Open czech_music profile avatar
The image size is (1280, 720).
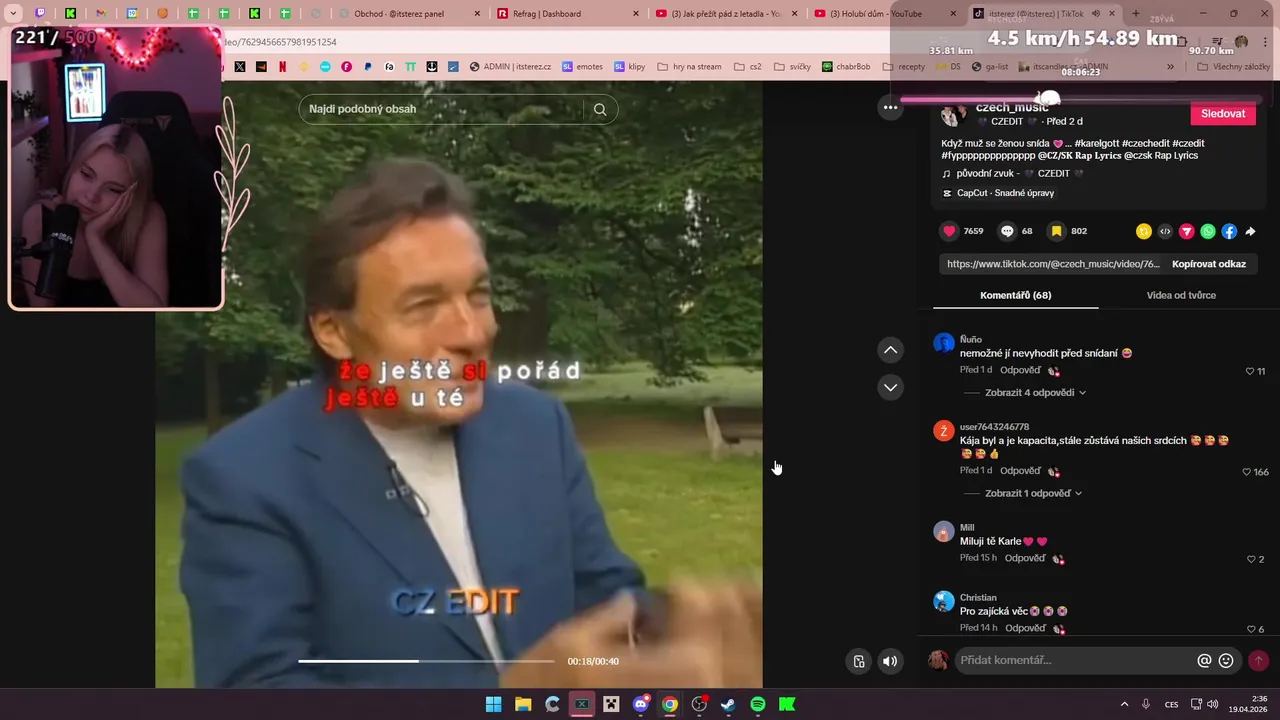point(953,114)
